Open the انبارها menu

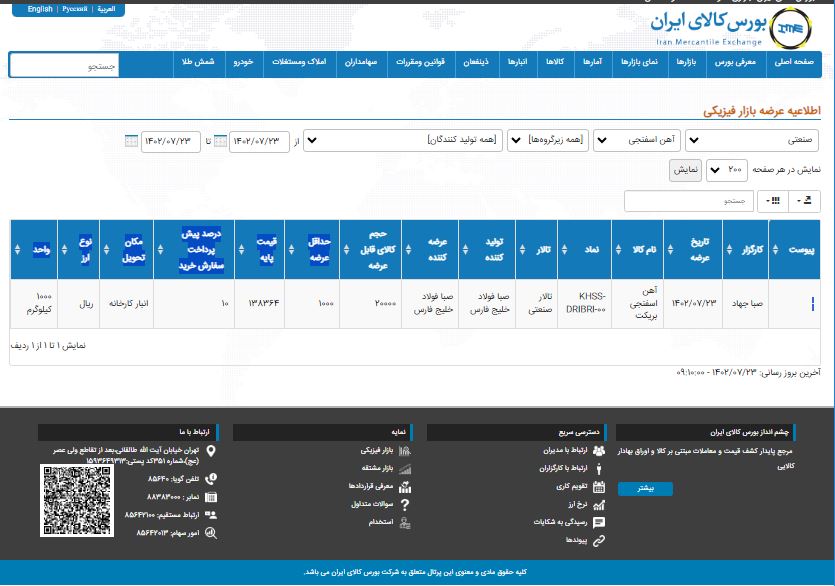point(518,62)
